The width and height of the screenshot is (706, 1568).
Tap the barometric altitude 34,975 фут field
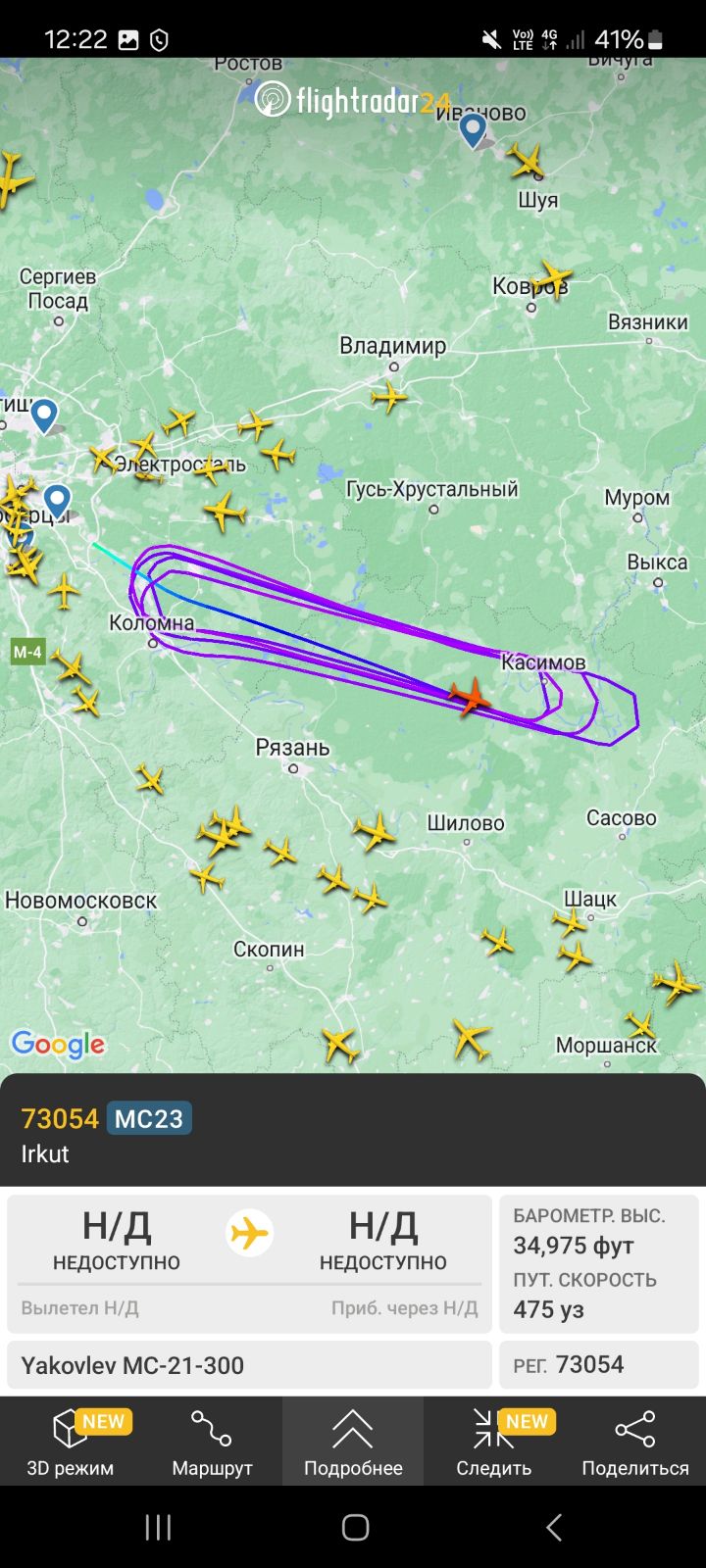click(599, 1231)
